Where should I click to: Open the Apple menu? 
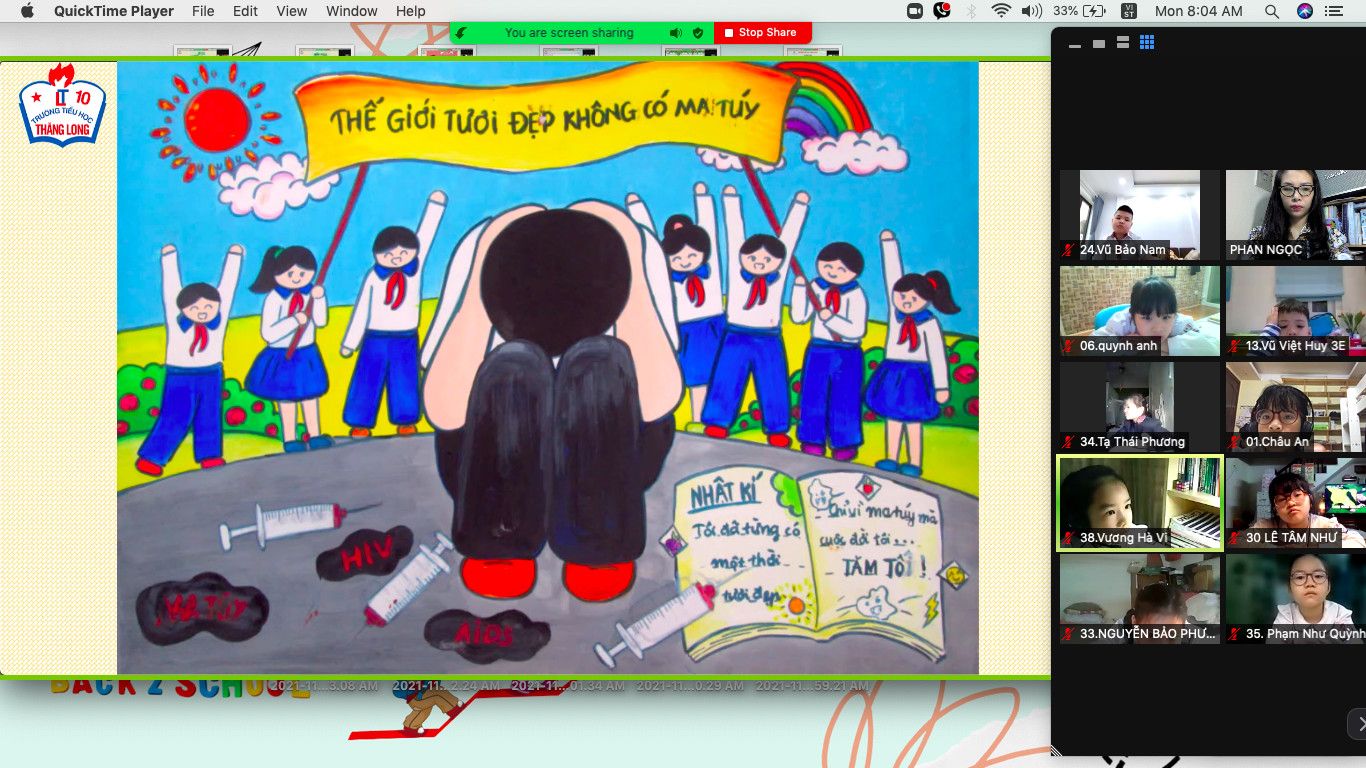click(x=27, y=11)
